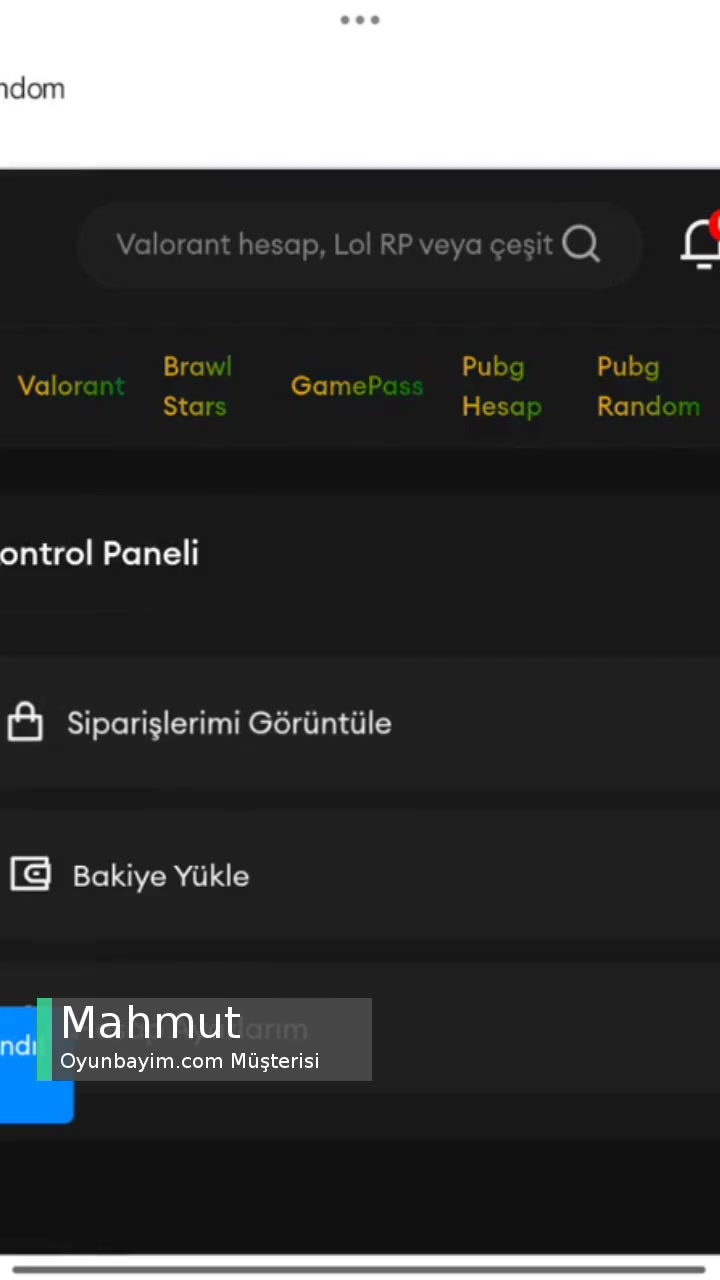Browse the Pubg Random category
The image size is (720, 1280).
tap(648, 386)
